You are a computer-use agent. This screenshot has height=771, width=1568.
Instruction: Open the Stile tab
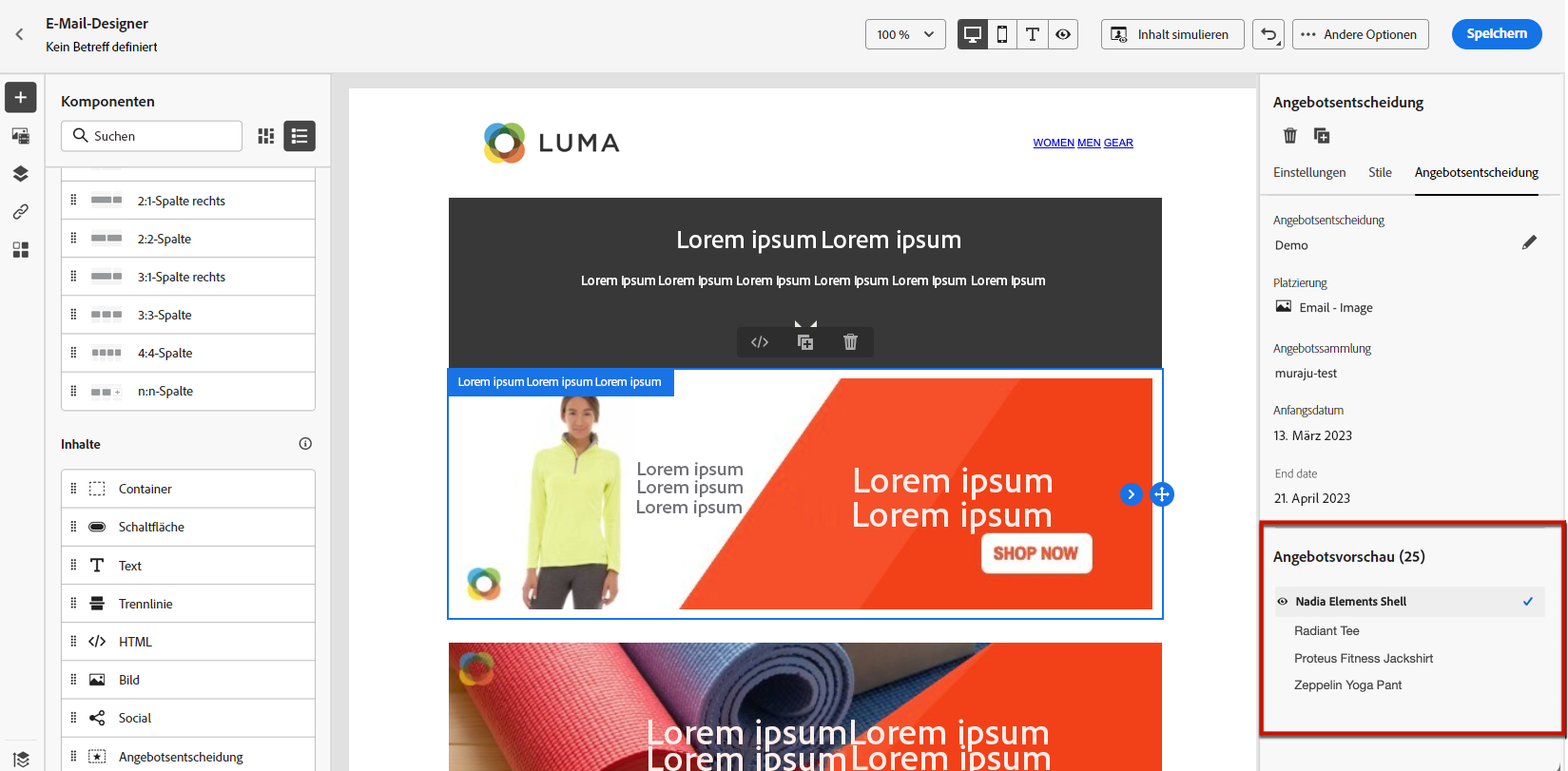1380,172
